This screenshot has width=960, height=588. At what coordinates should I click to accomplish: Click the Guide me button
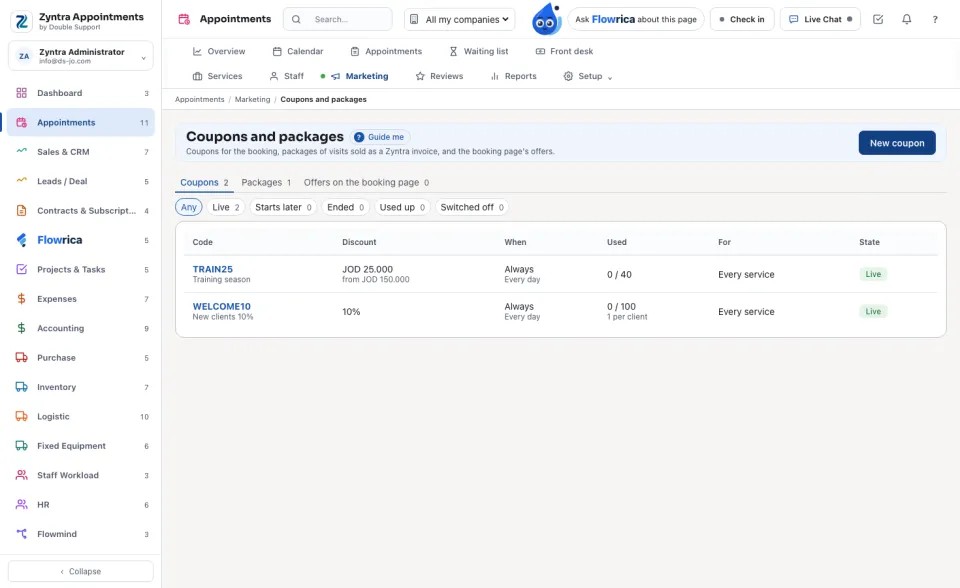coord(380,137)
